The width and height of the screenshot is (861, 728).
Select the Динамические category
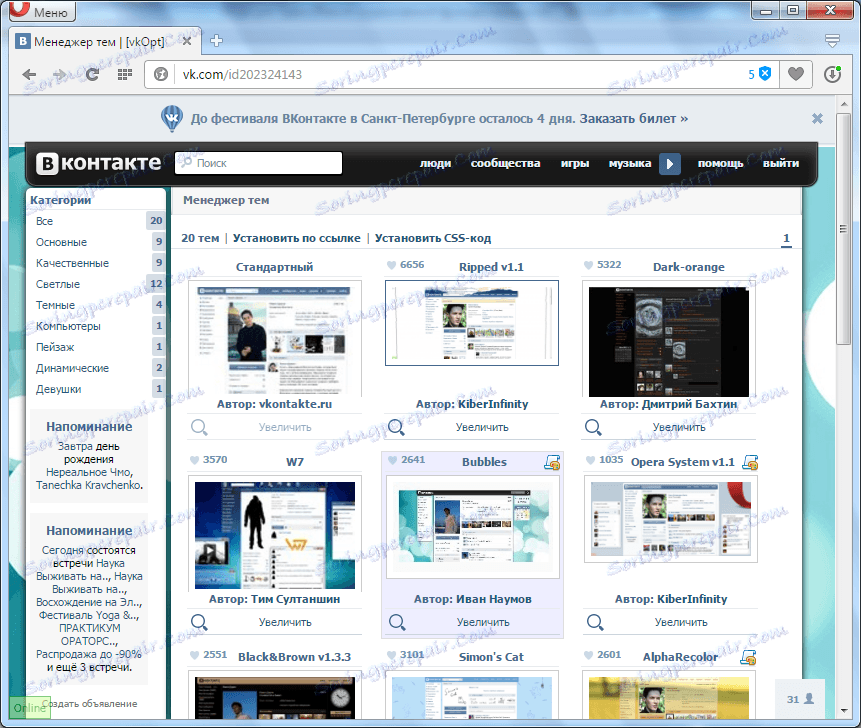[96, 368]
